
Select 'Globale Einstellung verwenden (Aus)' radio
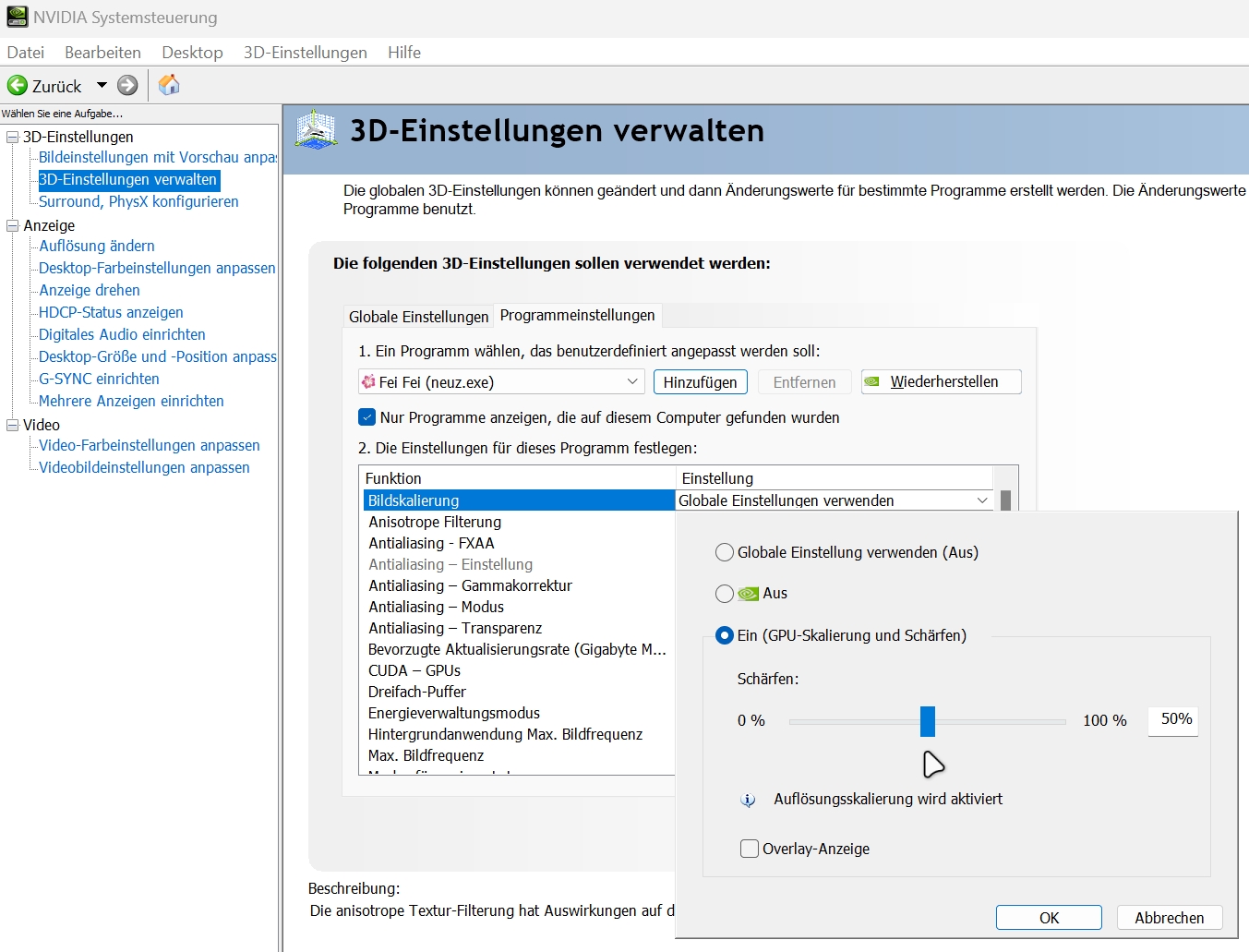(725, 553)
